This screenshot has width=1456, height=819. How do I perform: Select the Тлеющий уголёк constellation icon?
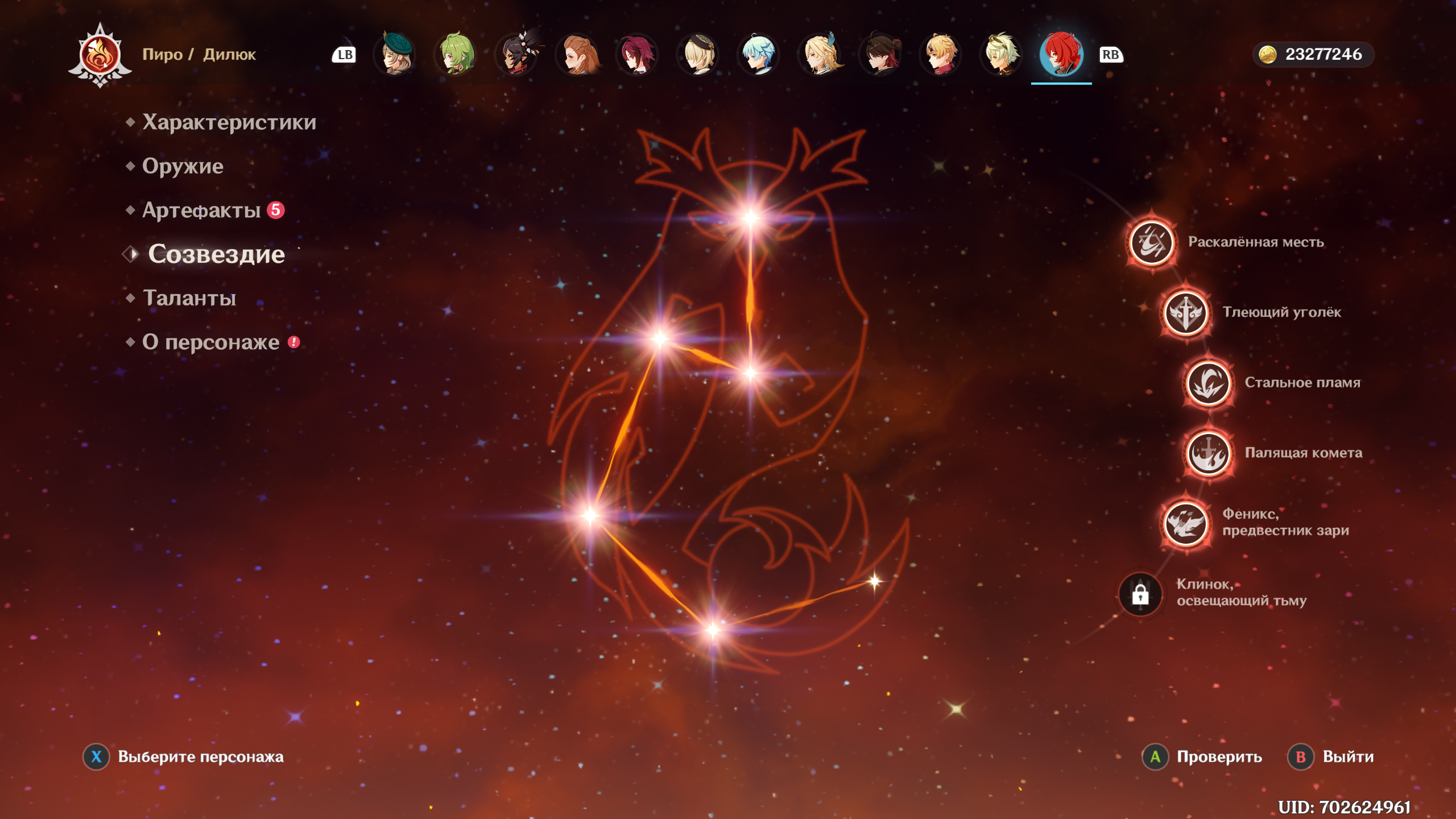pos(1186,313)
